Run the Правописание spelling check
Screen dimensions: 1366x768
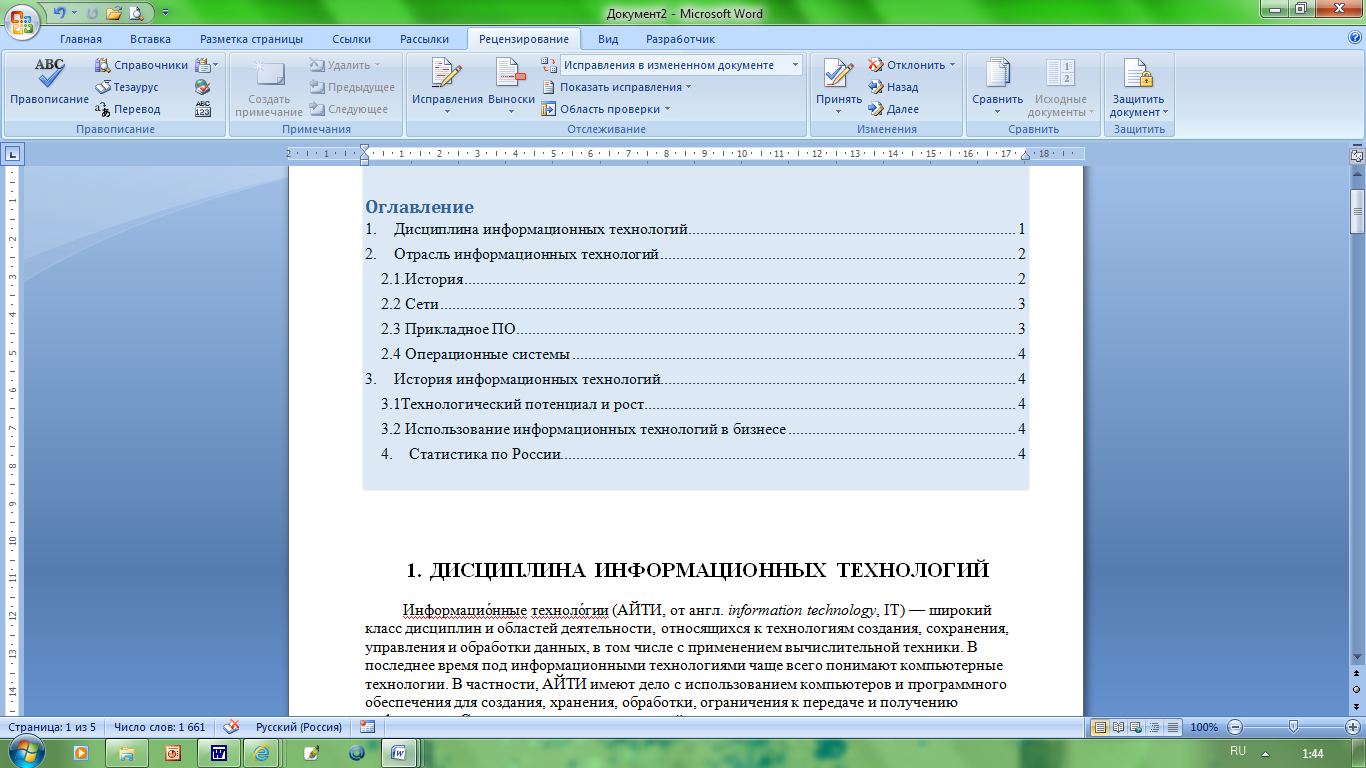[x=49, y=82]
